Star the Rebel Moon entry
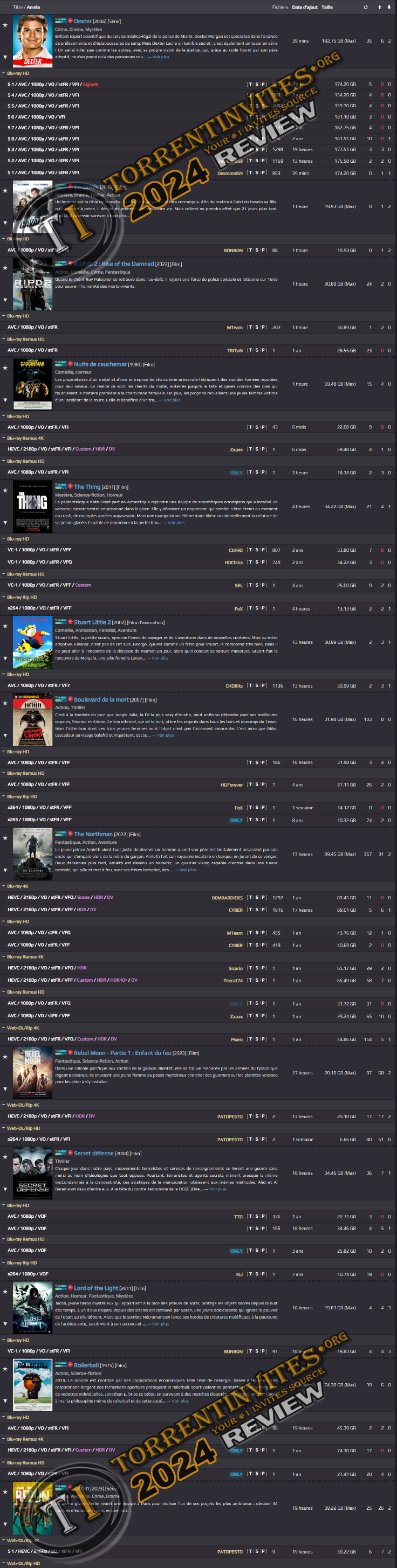This screenshot has height=1568, width=397. pyautogui.click(x=5, y=1056)
